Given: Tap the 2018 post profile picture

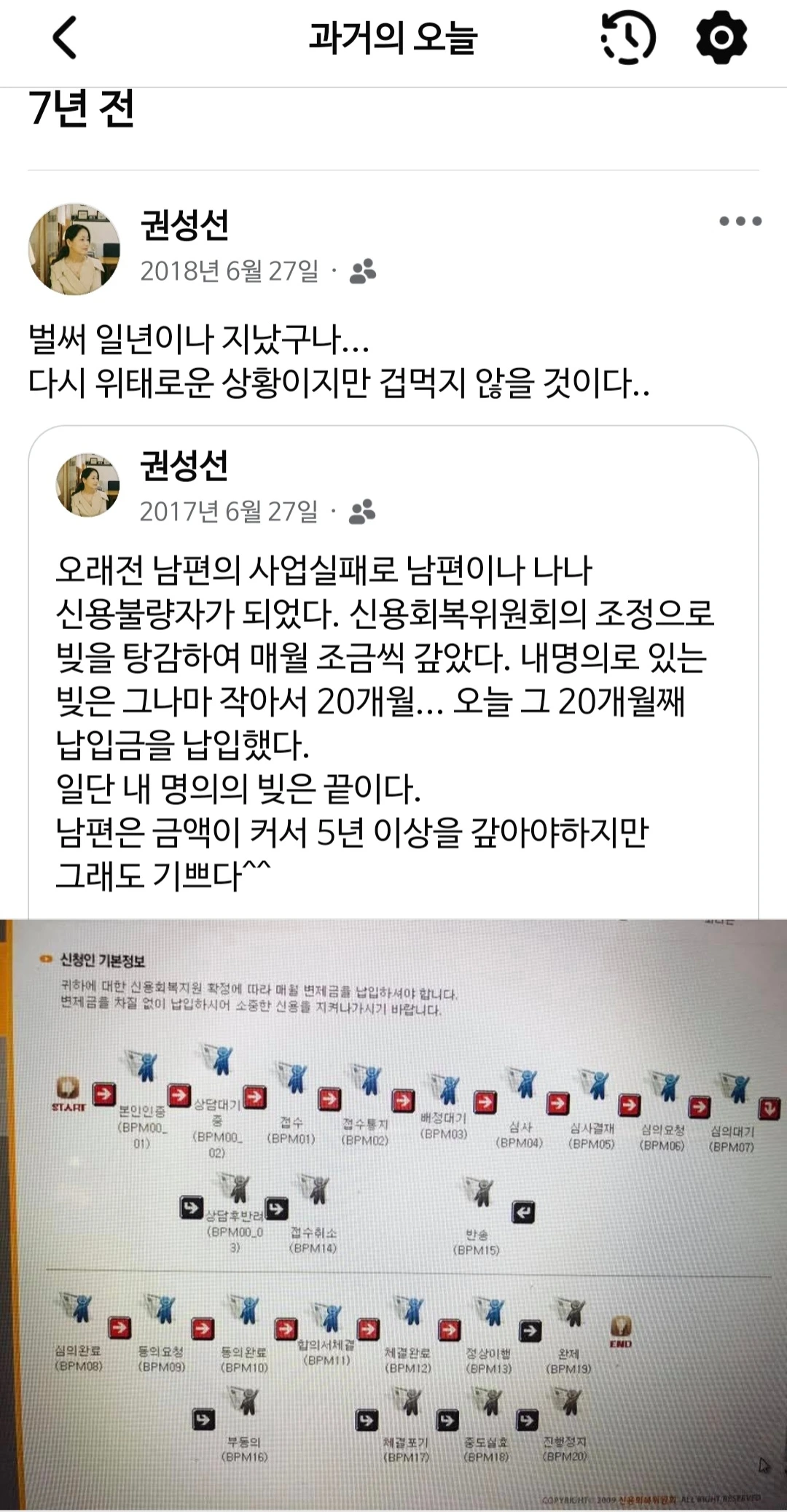Looking at the screenshot, I should point(74,249).
